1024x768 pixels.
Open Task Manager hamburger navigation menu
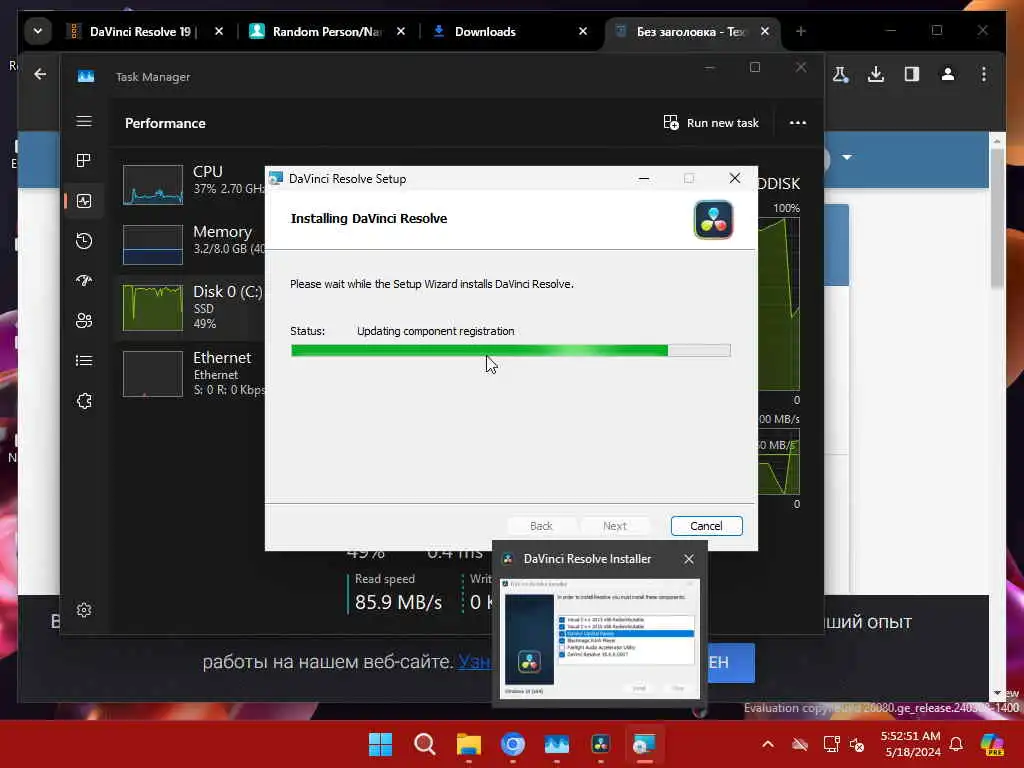point(84,121)
